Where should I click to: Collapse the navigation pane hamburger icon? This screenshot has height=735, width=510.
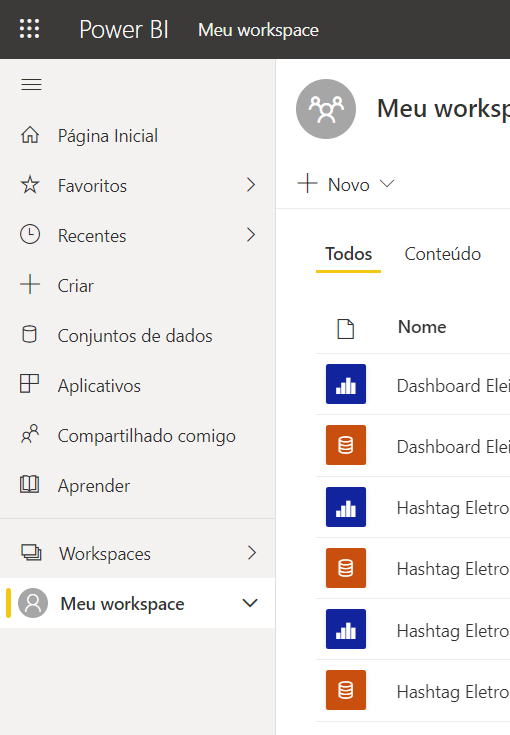(31, 84)
